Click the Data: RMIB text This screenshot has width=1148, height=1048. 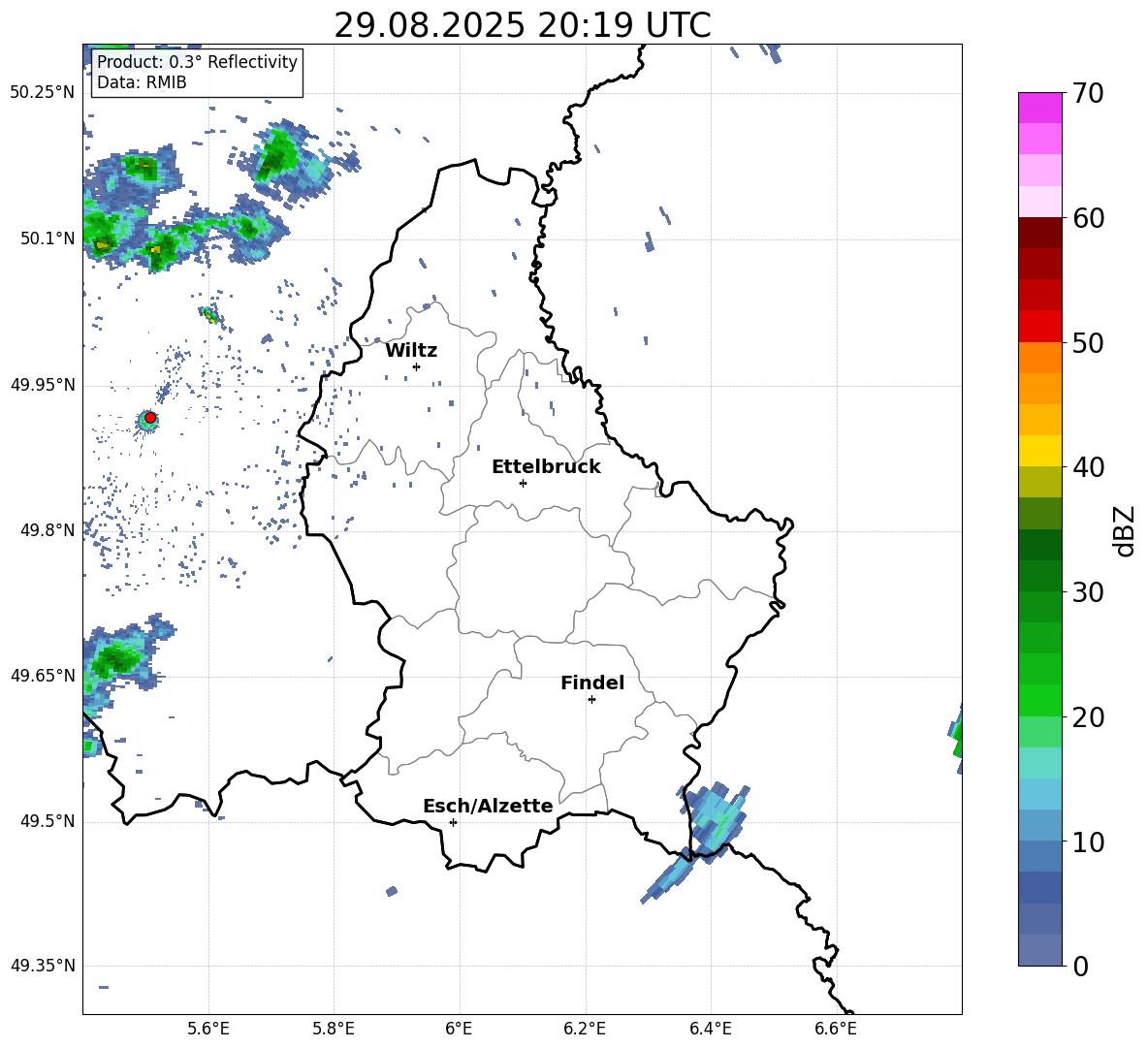(x=142, y=82)
